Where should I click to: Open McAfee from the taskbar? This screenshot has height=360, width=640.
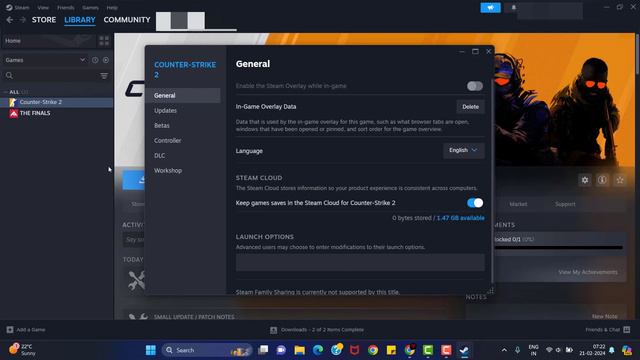pyautogui.click(x=355, y=350)
